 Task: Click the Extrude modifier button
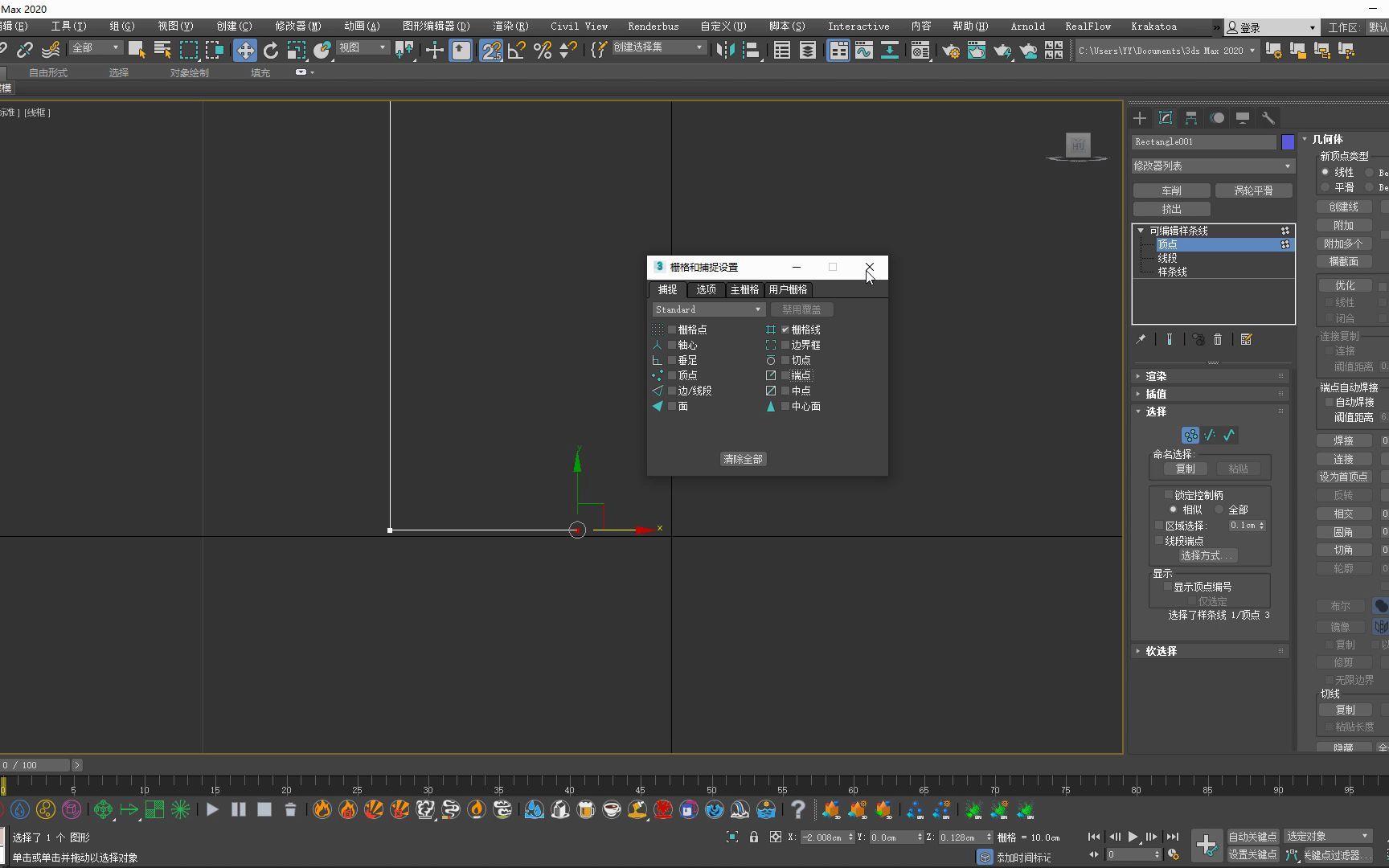click(x=1171, y=209)
